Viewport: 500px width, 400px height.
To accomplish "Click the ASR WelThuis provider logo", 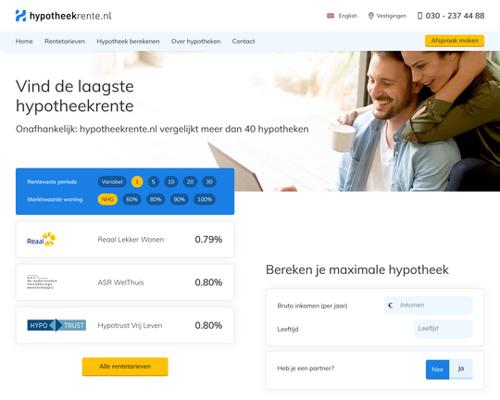I will [42, 282].
